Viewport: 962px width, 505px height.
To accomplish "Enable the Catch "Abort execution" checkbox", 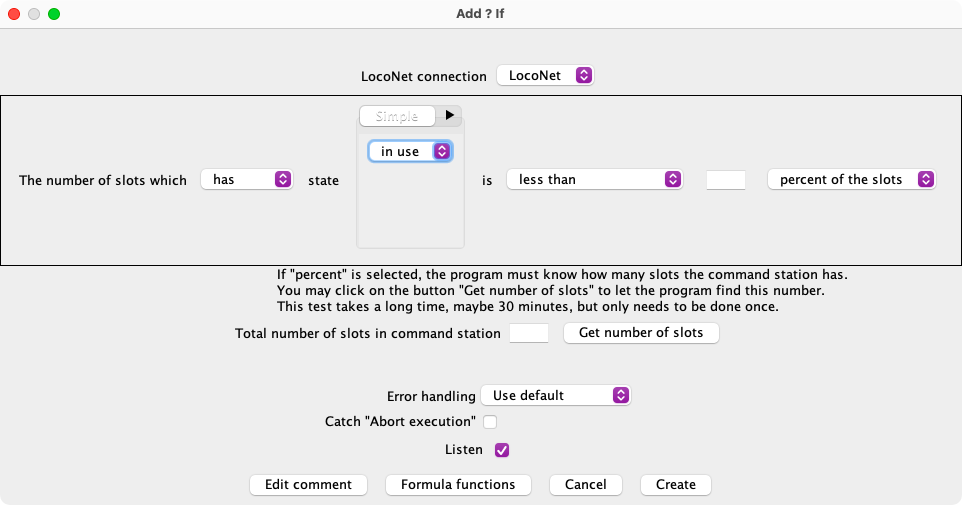I will (490, 422).
